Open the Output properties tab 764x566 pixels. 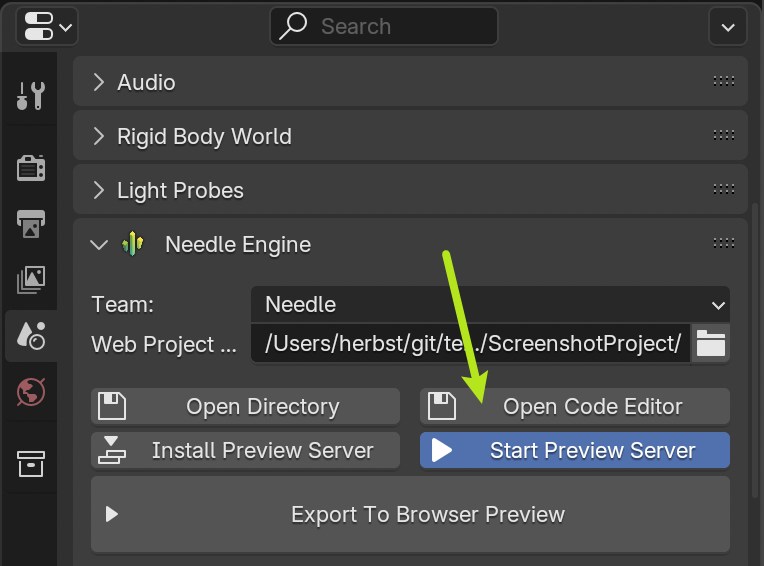click(x=31, y=224)
